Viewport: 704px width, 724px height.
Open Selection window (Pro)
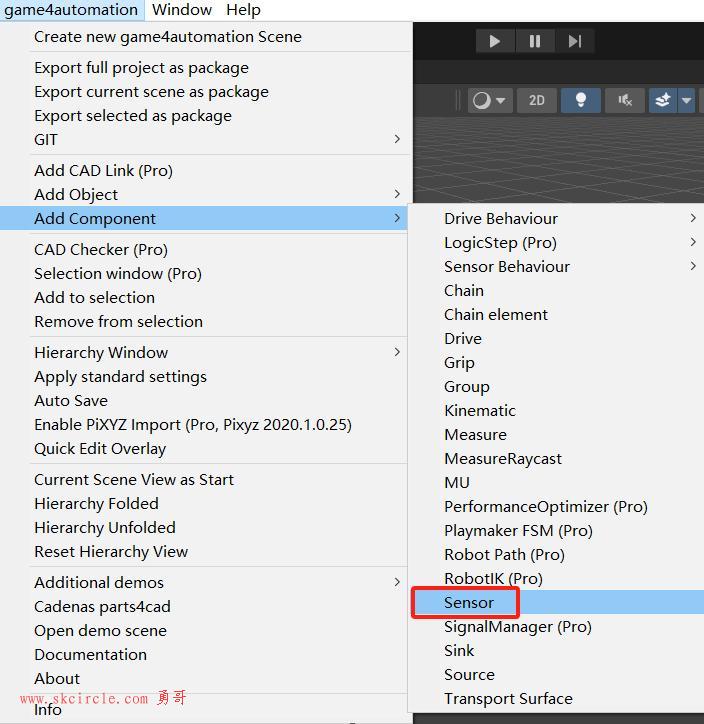[x=204, y=274]
